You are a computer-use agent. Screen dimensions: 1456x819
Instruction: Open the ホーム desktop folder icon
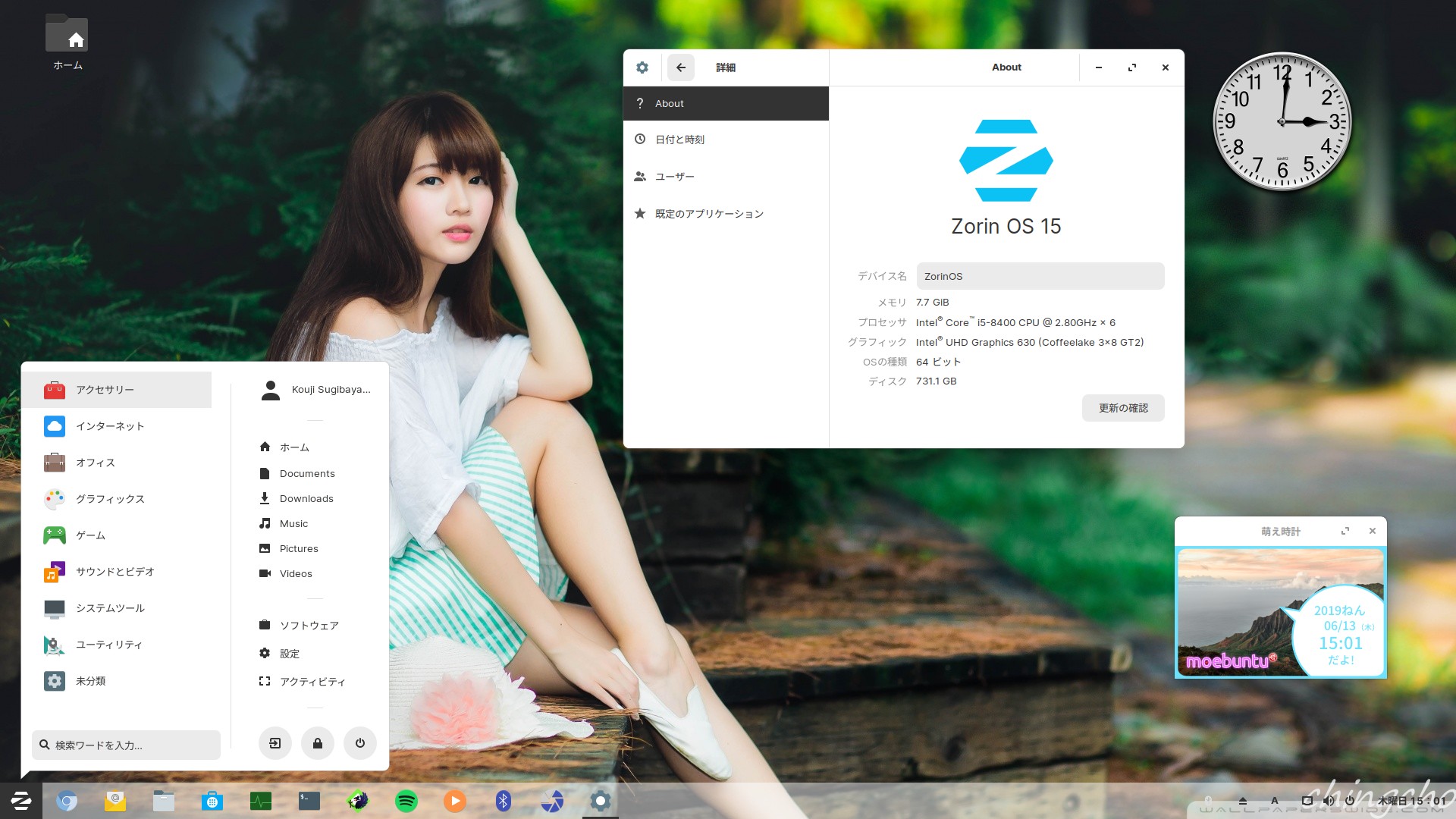(x=67, y=42)
